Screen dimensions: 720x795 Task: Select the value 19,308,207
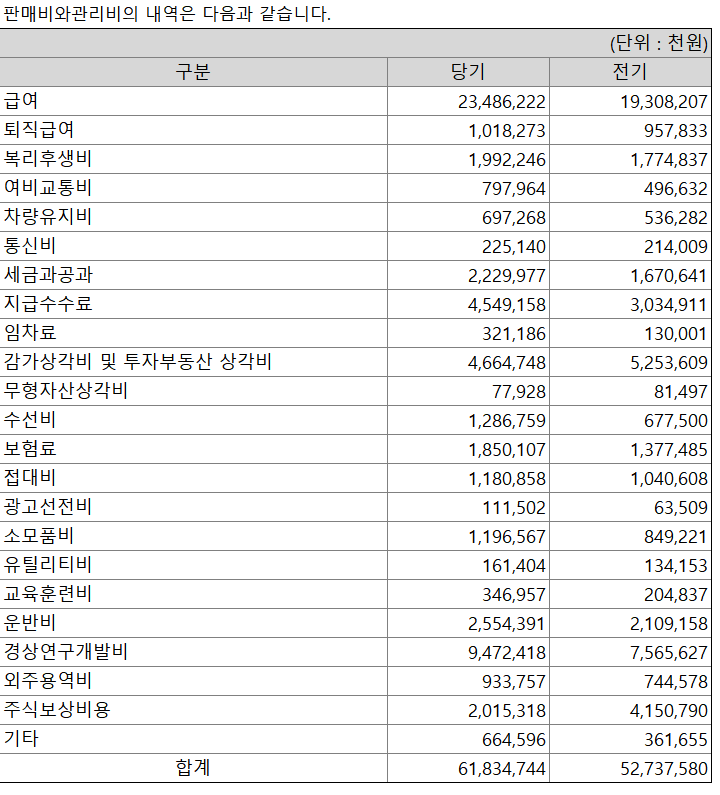pyautogui.click(x=664, y=102)
